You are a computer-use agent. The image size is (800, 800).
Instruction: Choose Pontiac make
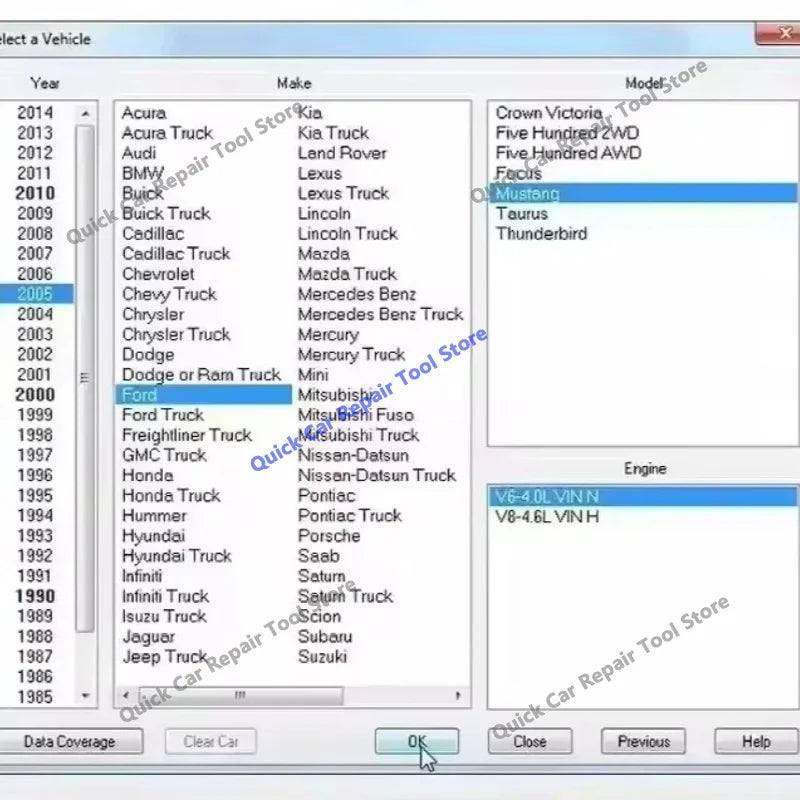click(x=327, y=495)
